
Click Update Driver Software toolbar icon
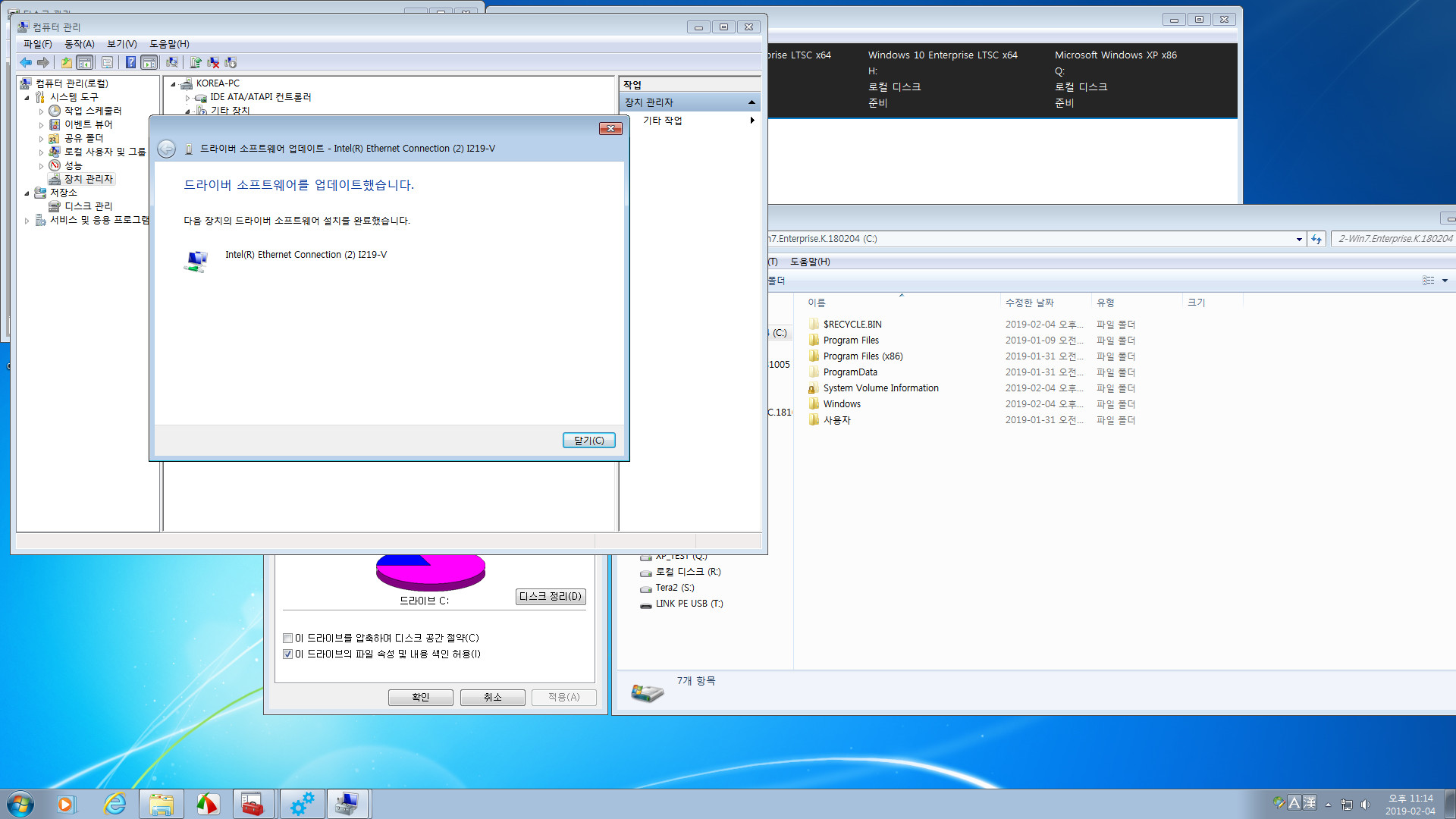tap(196, 62)
